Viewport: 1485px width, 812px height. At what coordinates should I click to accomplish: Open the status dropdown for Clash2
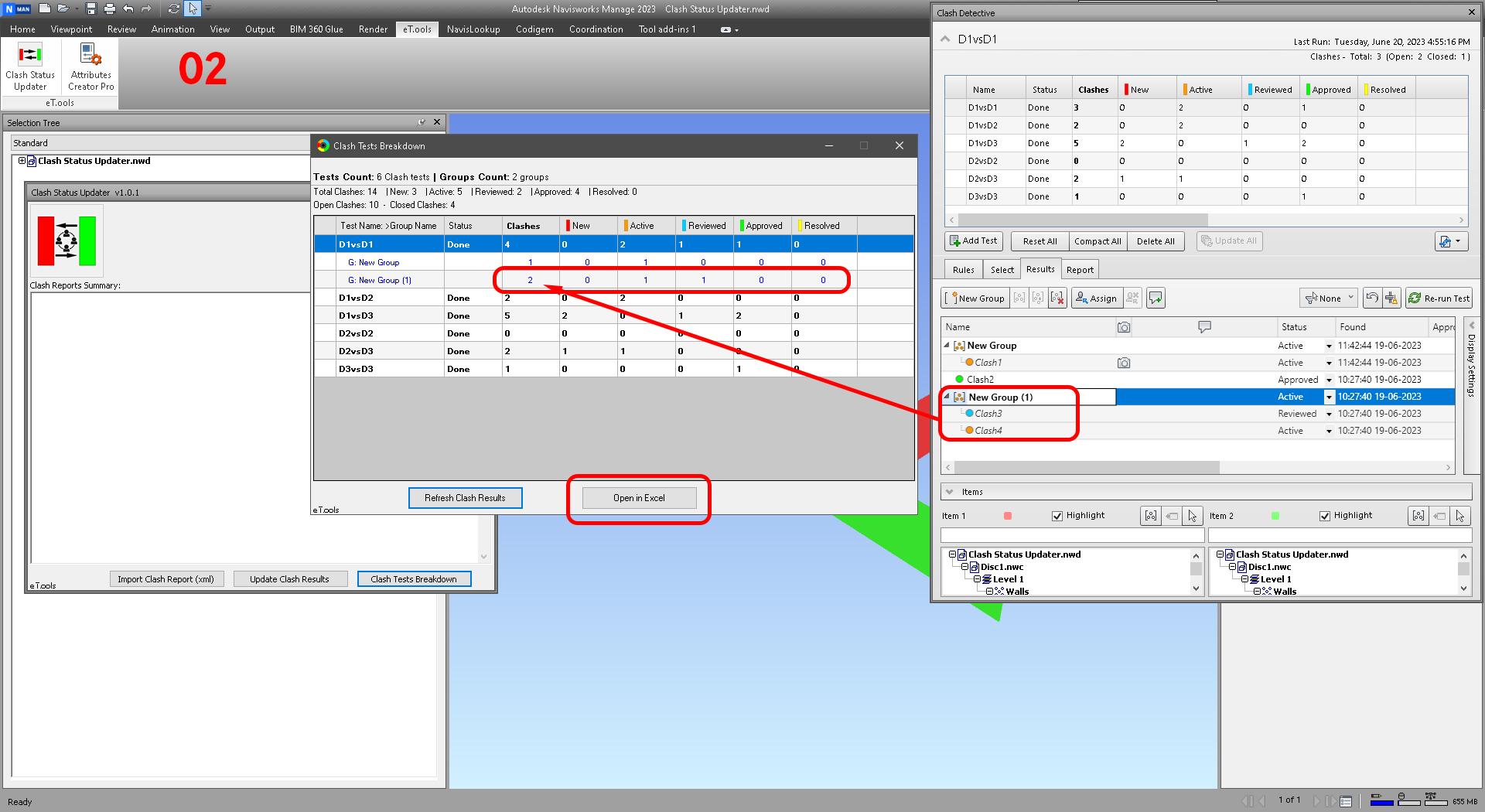click(1329, 380)
